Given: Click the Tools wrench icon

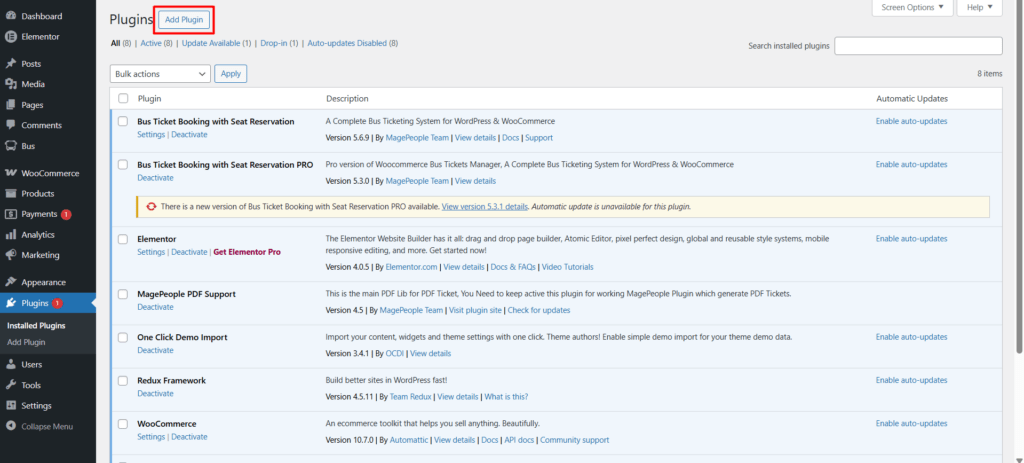Looking at the screenshot, I should [10, 385].
